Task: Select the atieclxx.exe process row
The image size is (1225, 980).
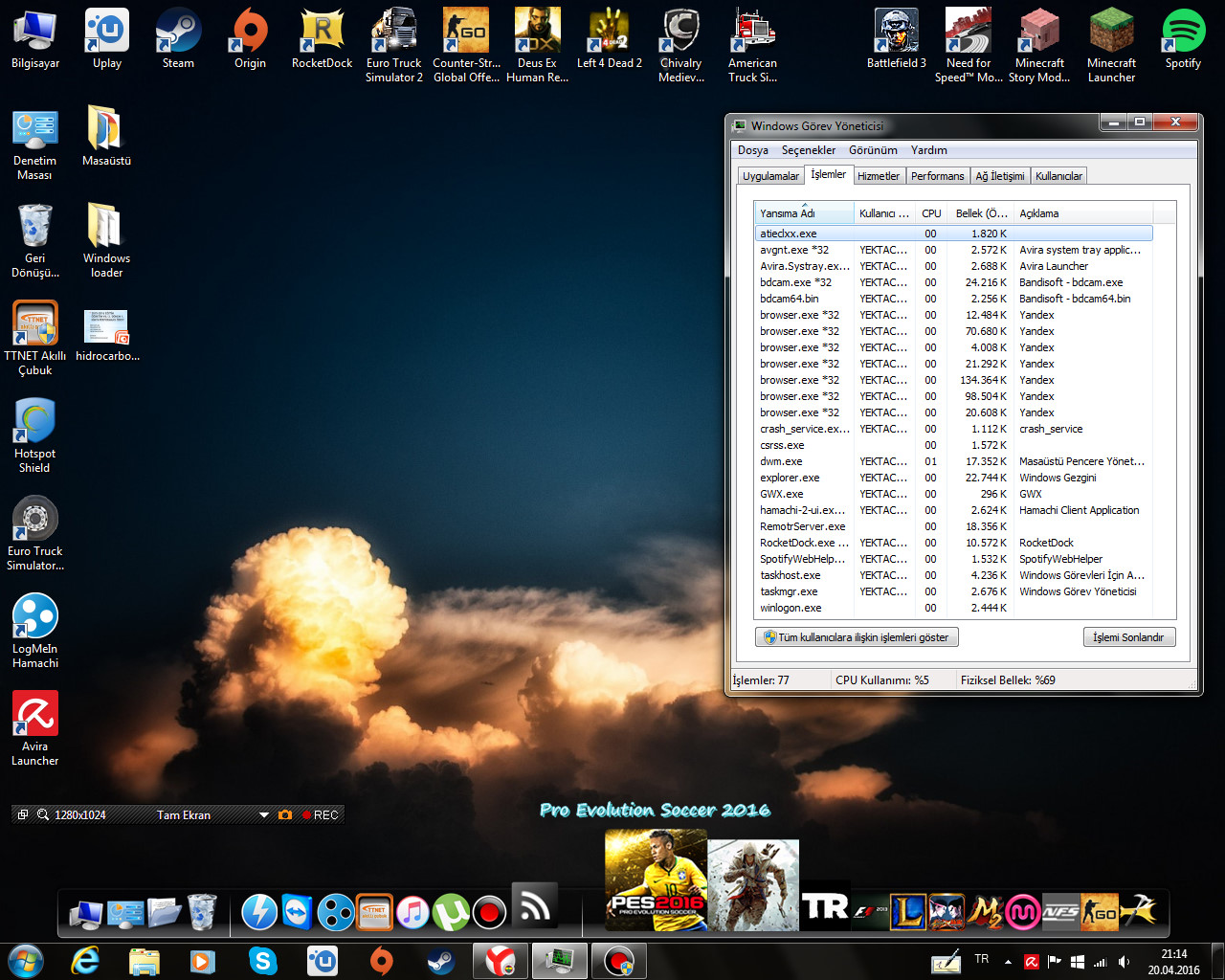Action: click(x=953, y=234)
